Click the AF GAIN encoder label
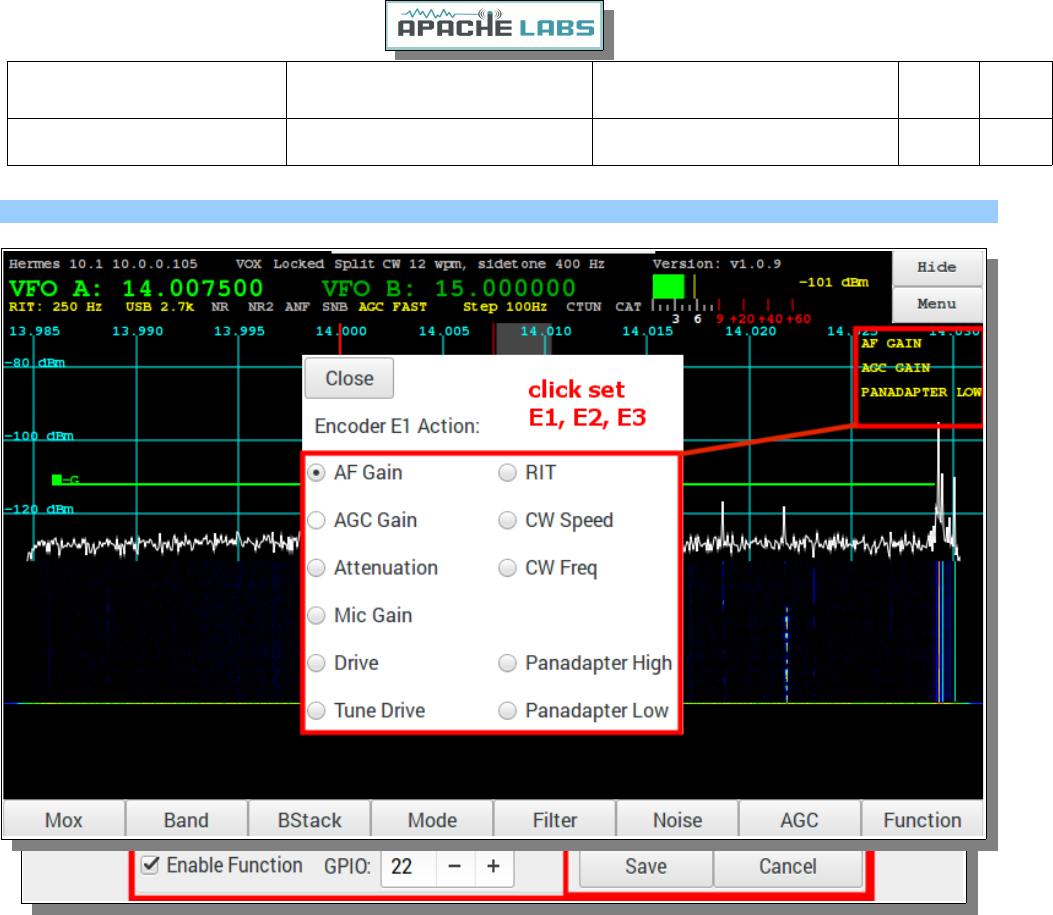The height and width of the screenshot is (915, 1053). point(891,343)
